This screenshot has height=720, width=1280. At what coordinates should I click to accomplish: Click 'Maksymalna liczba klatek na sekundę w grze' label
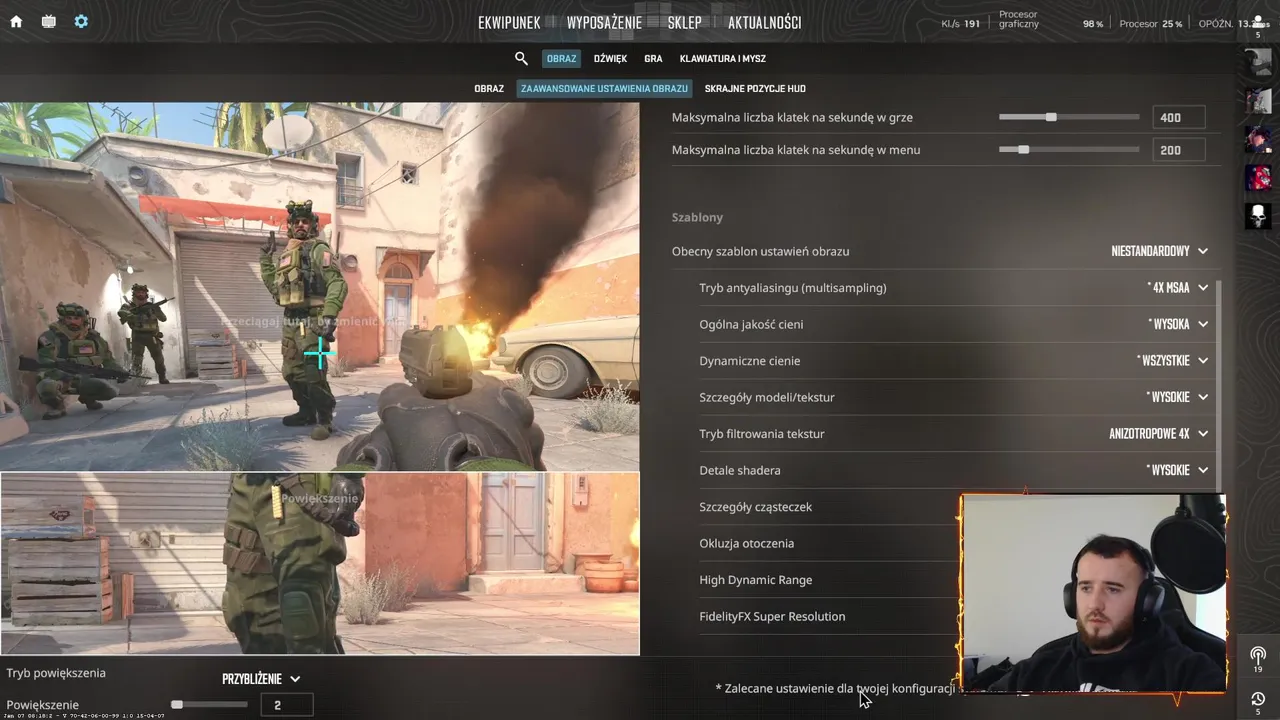pyautogui.click(x=792, y=117)
